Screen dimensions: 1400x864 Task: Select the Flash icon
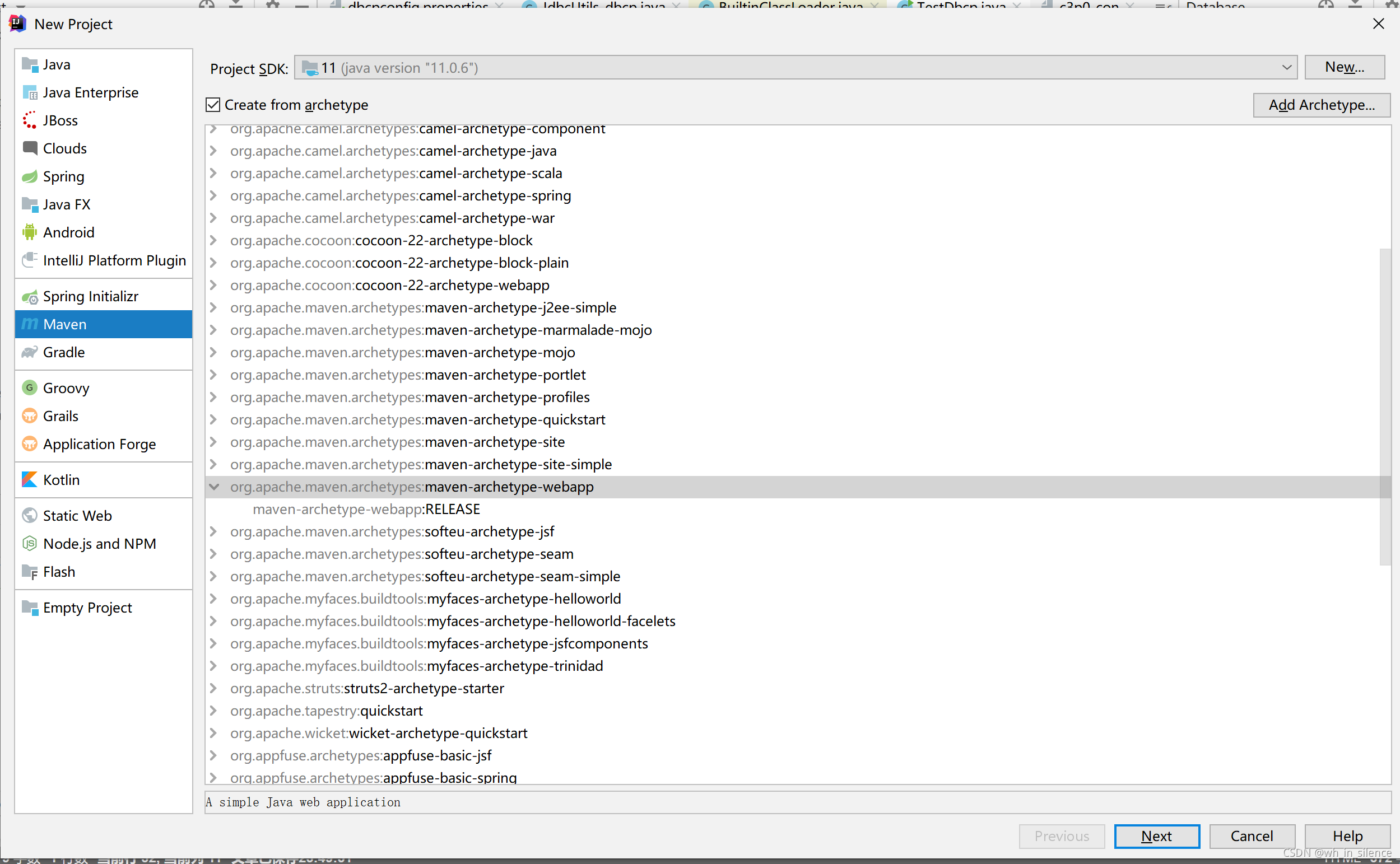(x=29, y=572)
